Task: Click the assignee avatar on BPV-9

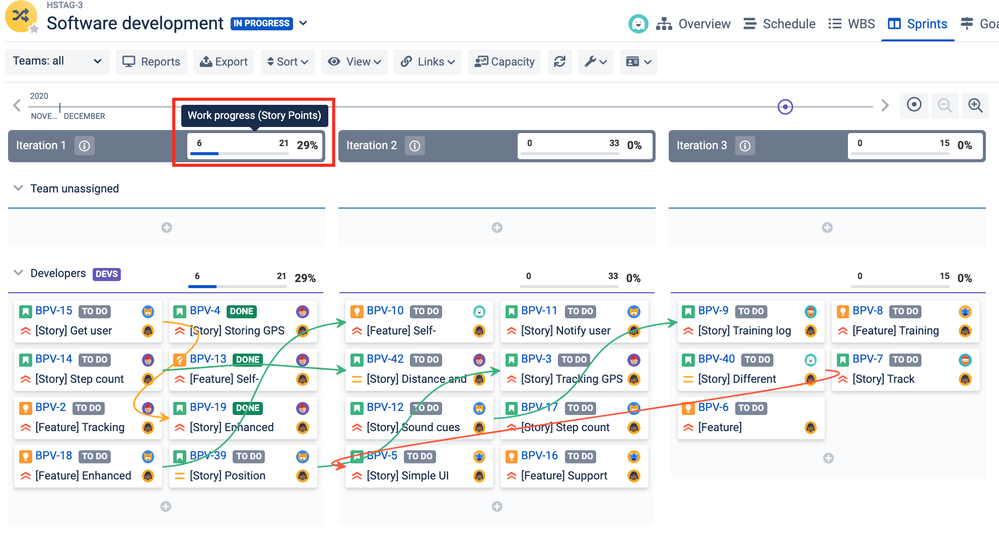Action: [810, 311]
